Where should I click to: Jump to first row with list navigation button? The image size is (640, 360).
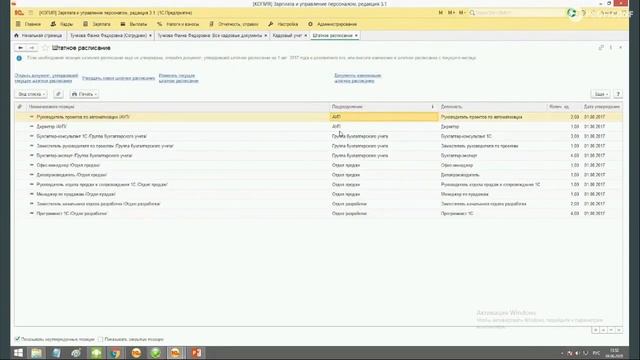(596, 330)
